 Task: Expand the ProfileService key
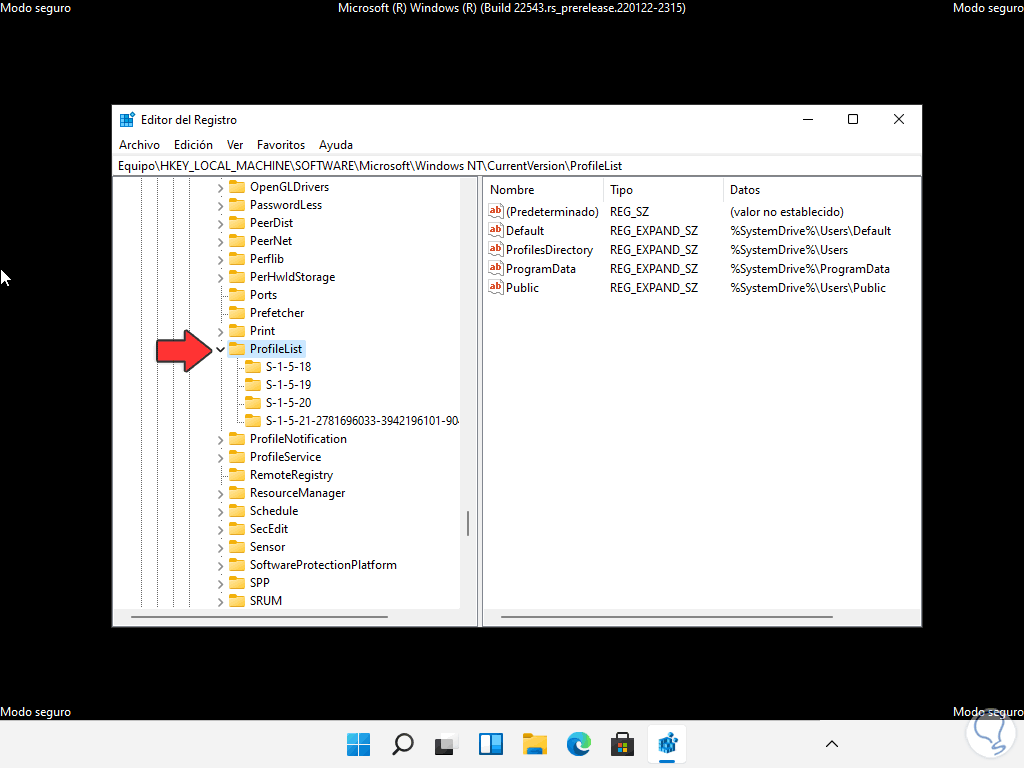coord(221,458)
